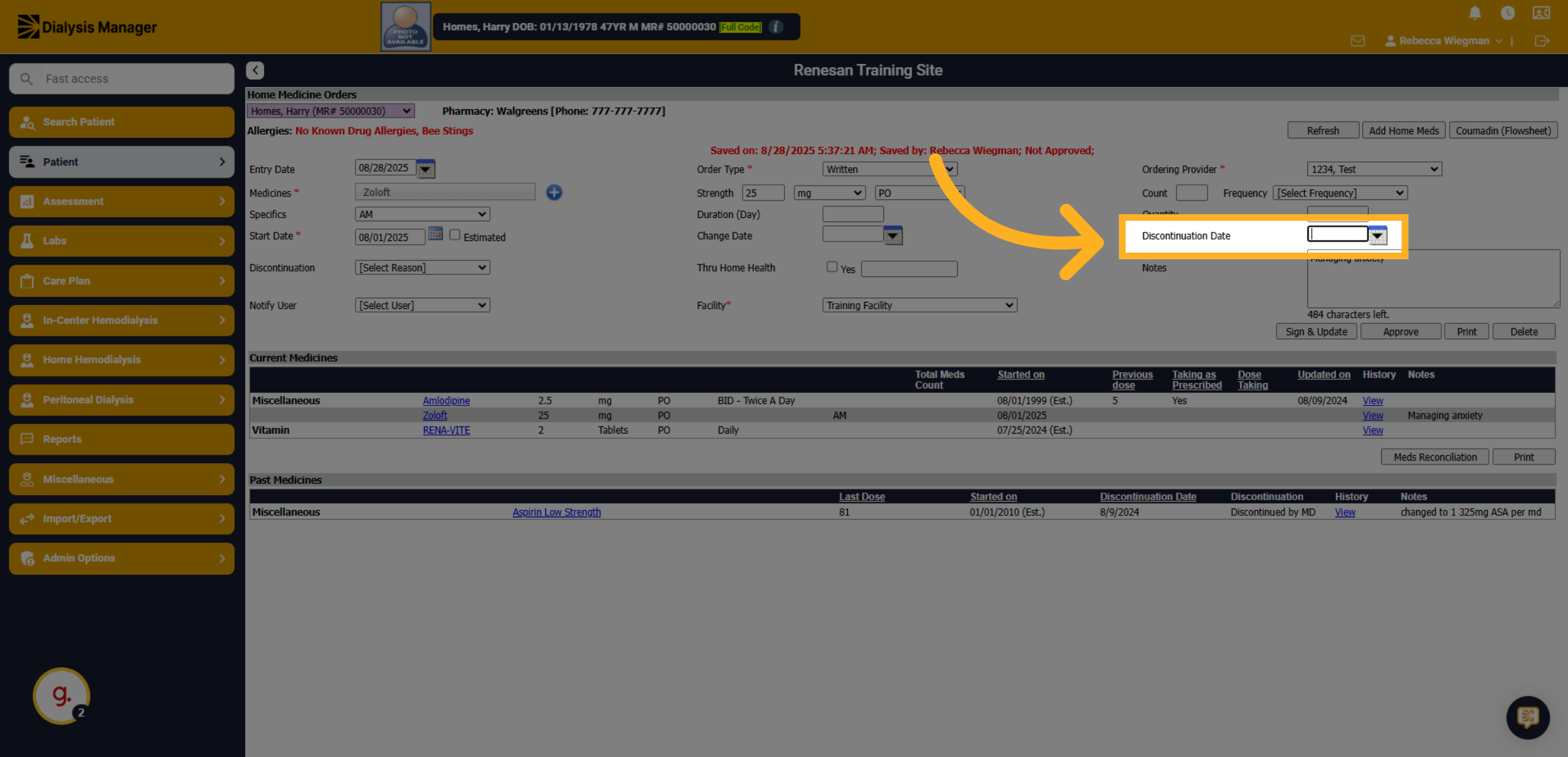This screenshot has height=757, width=1568.
Task: Open the Ordering Provider dropdown
Action: click(1375, 169)
